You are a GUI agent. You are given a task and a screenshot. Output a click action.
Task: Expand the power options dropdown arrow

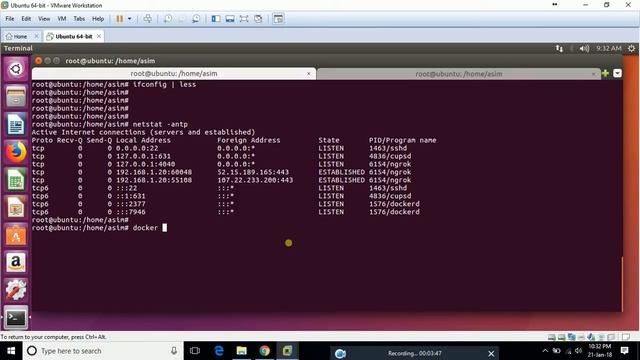[130, 19]
